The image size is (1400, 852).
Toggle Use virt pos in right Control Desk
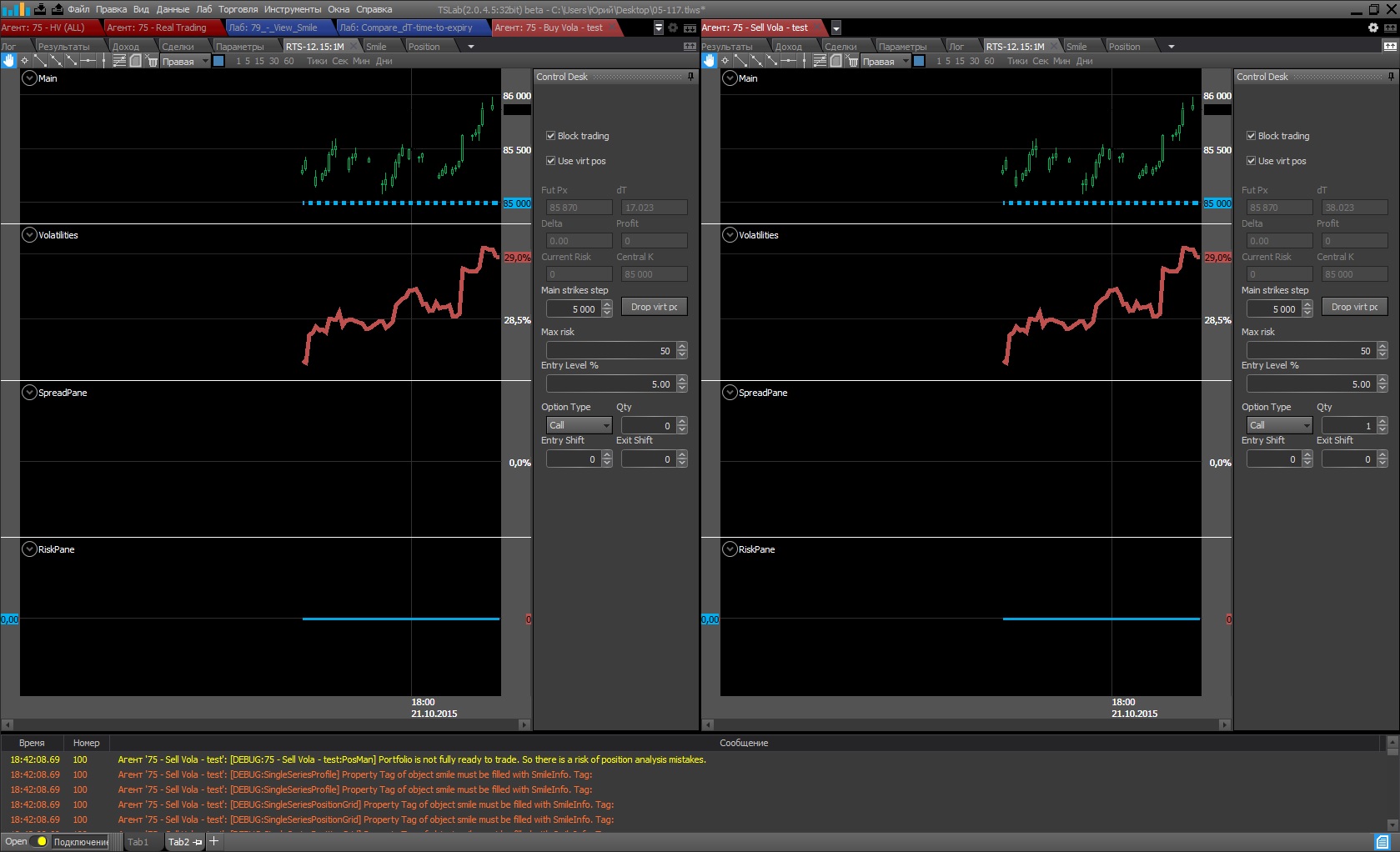tap(1251, 161)
